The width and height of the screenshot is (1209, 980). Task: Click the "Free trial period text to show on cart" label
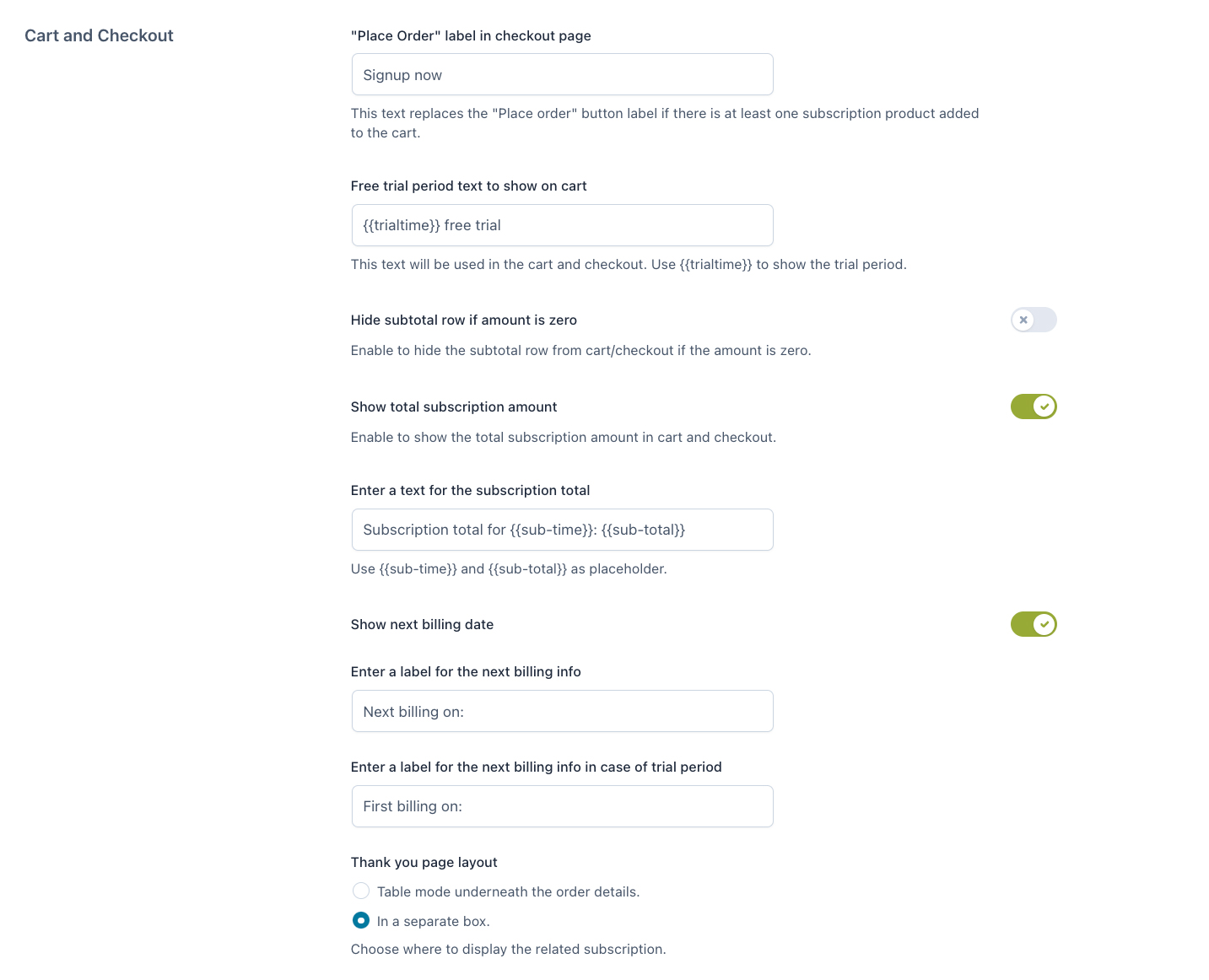(468, 186)
